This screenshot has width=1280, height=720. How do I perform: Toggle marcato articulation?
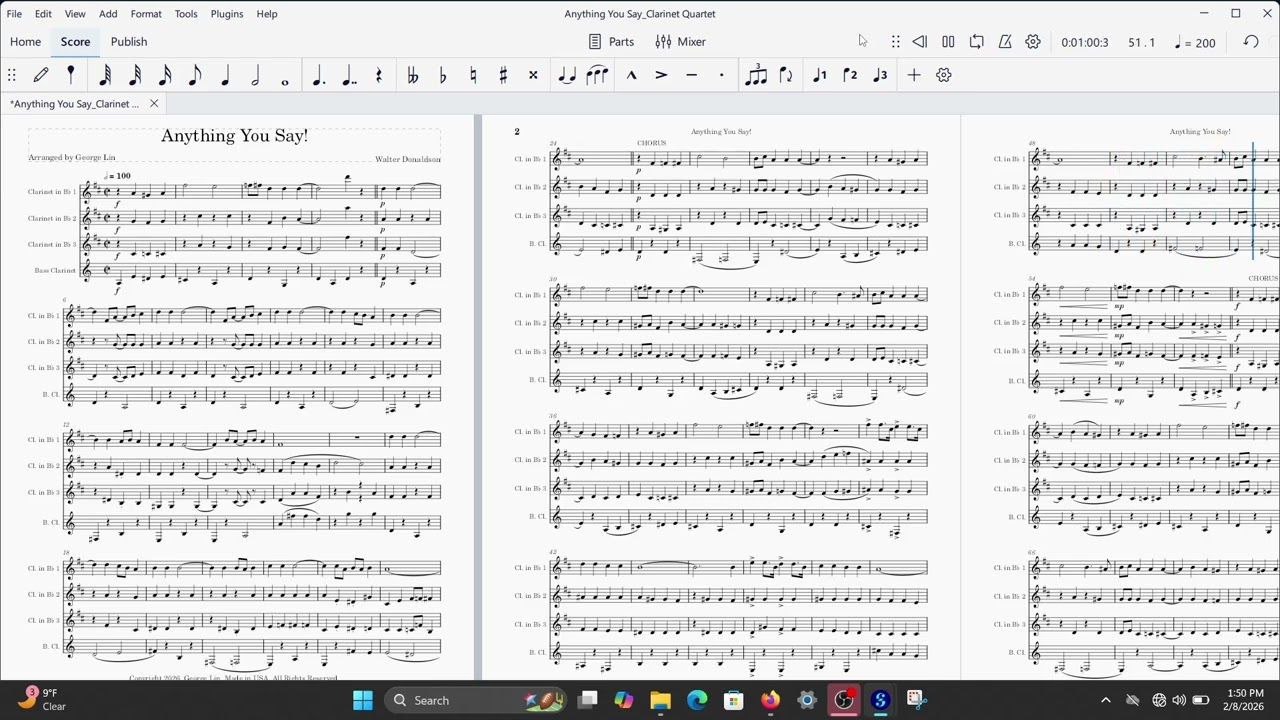pos(631,75)
